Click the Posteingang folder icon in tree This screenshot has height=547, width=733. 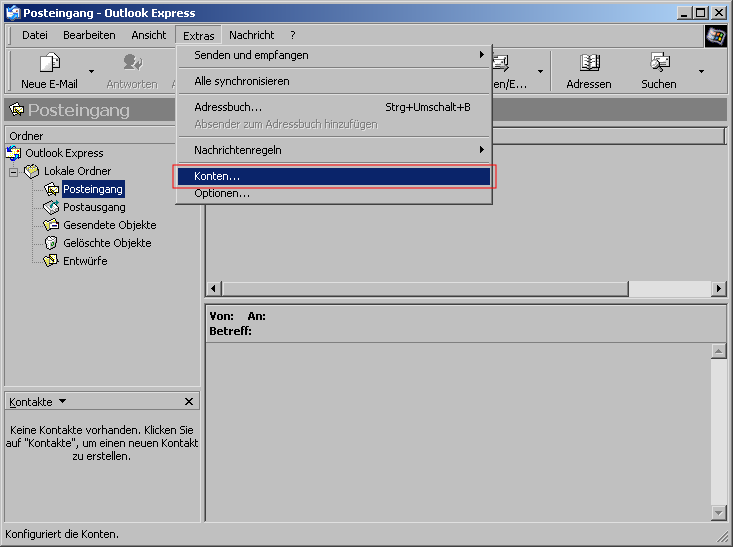pos(51,189)
